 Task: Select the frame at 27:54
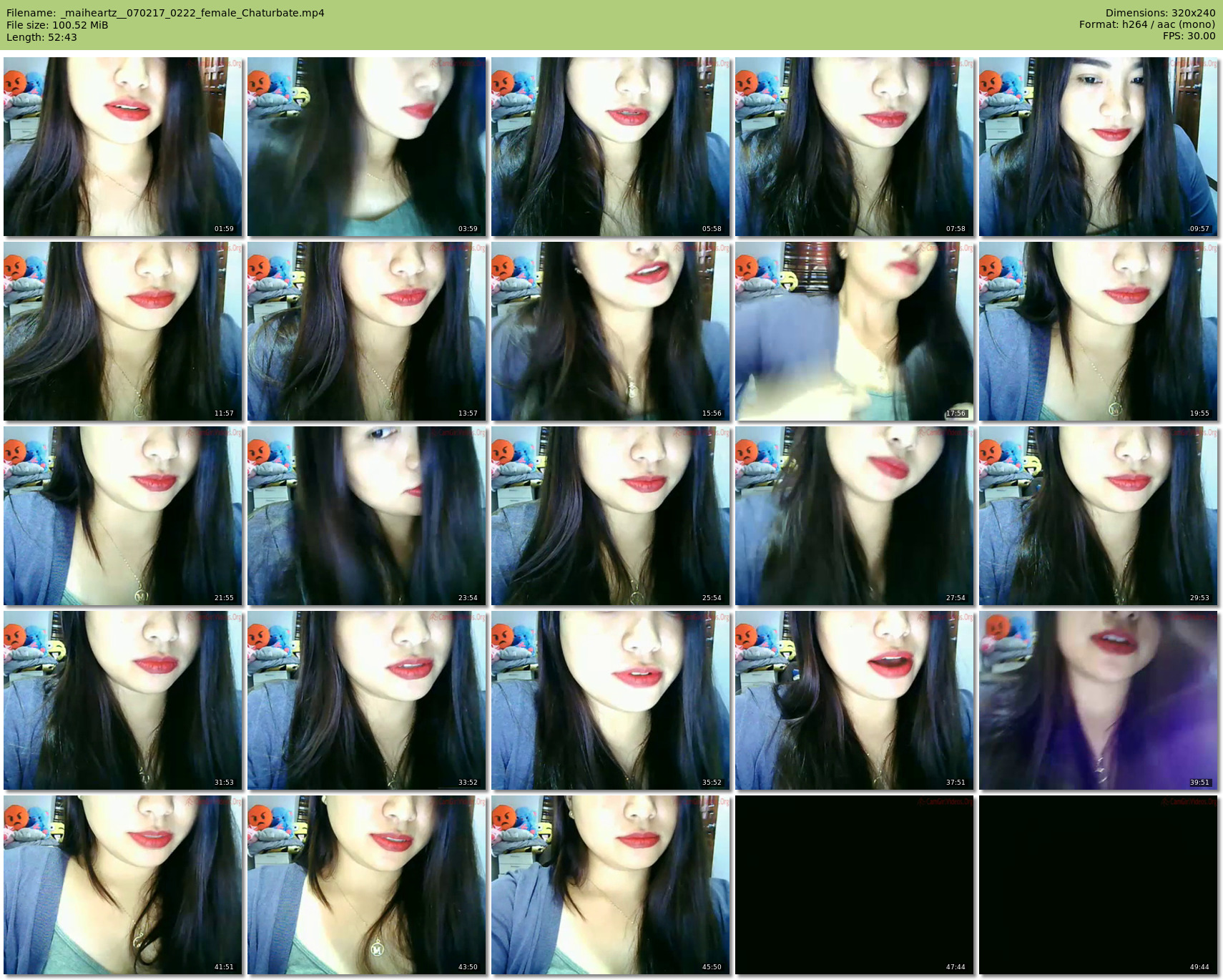coord(854,516)
